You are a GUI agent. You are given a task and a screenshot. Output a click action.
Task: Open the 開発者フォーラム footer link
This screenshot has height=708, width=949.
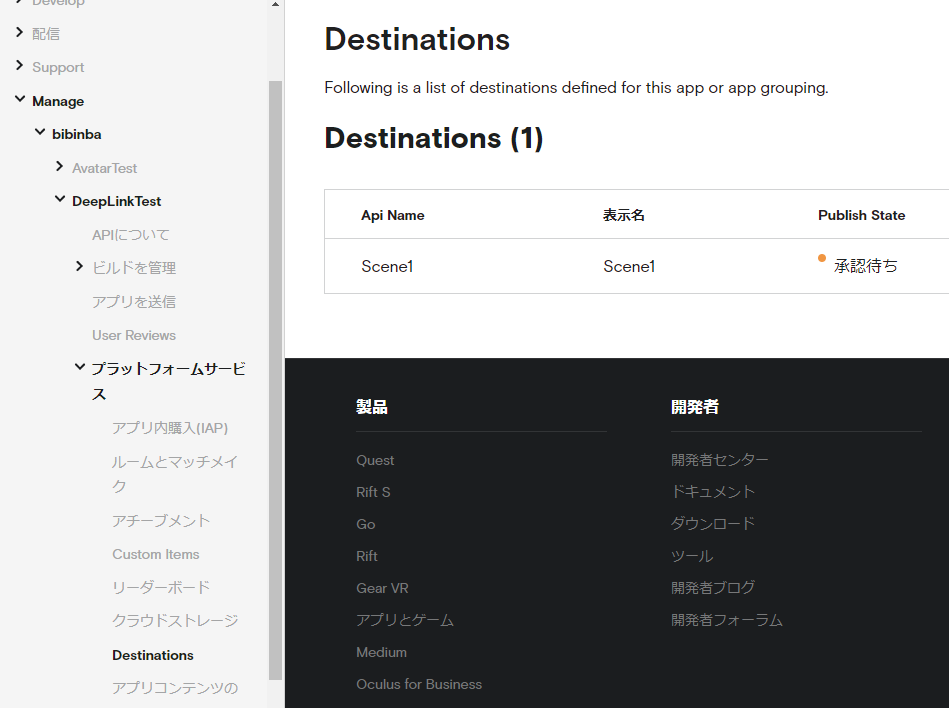727,620
